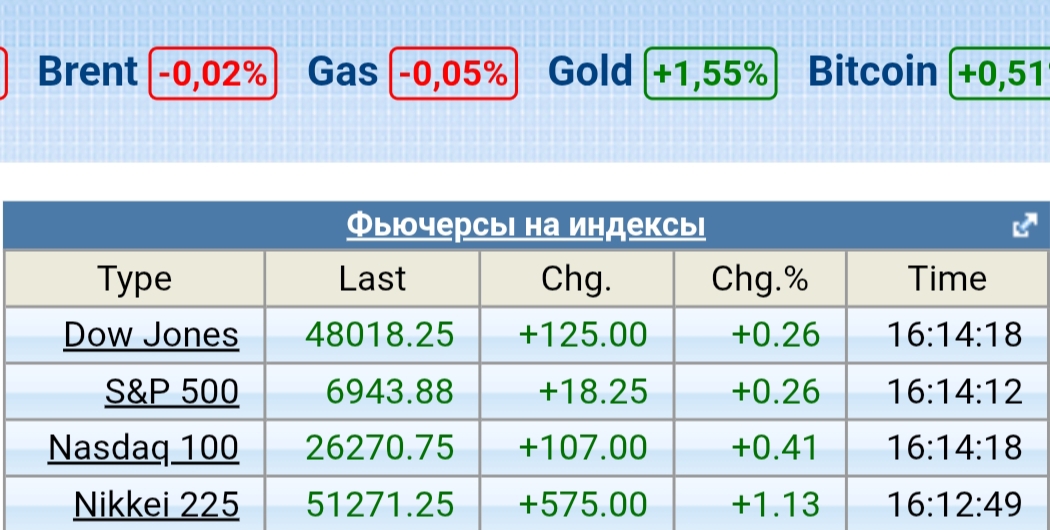
Task: Click the Gas ticker label
Action: 342,72
